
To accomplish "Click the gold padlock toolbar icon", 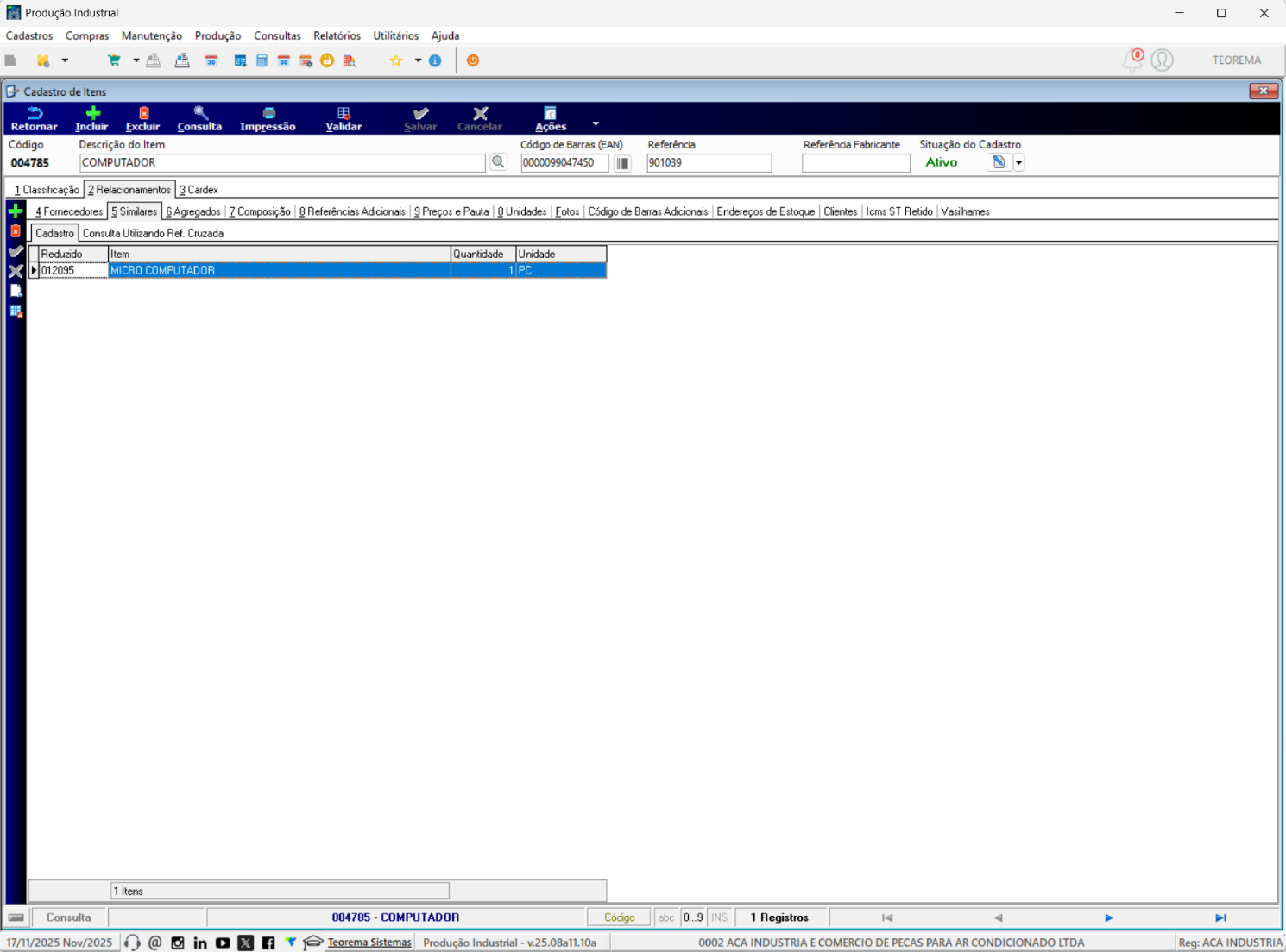I will (x=327, y=60).
